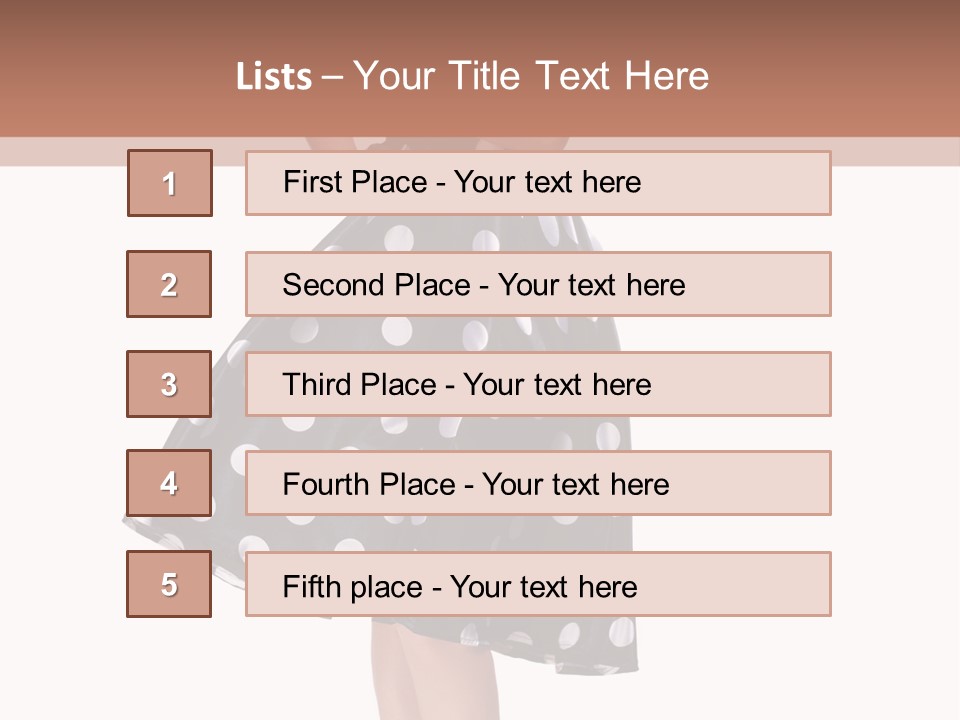Select the number 4 square
The width and height of the screenshot is (960, 720).
click(169, 483)
